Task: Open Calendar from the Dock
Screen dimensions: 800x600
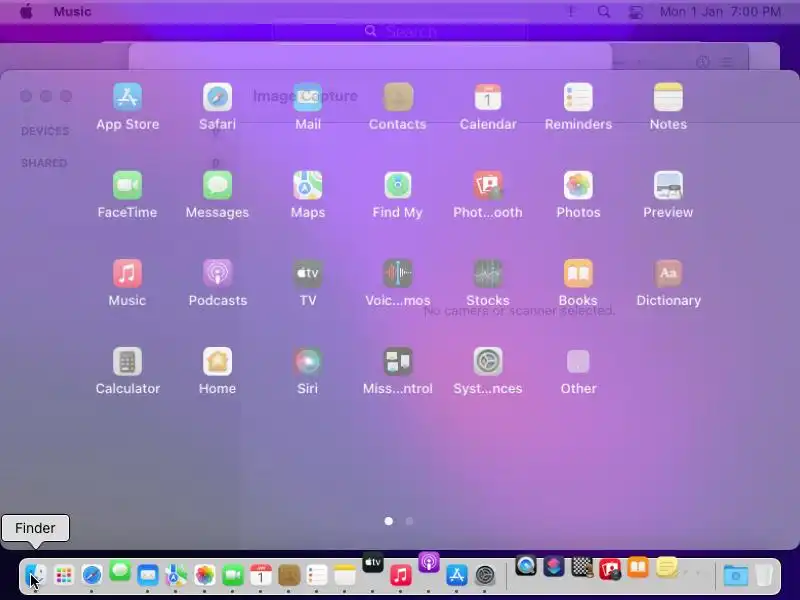Action: (x=261, y=576)
